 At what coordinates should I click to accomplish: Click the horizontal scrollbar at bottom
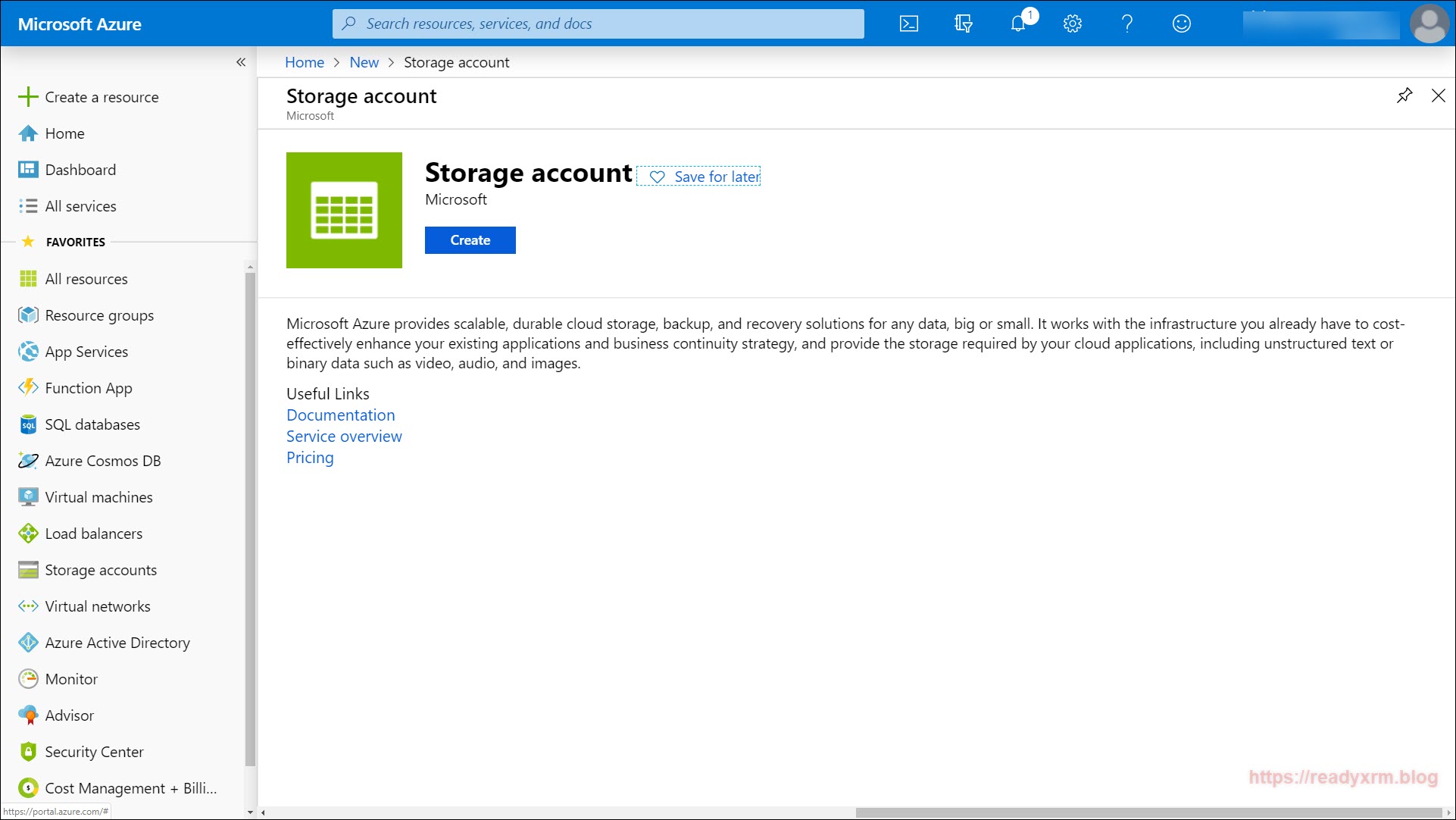[x=1148, y=812]
